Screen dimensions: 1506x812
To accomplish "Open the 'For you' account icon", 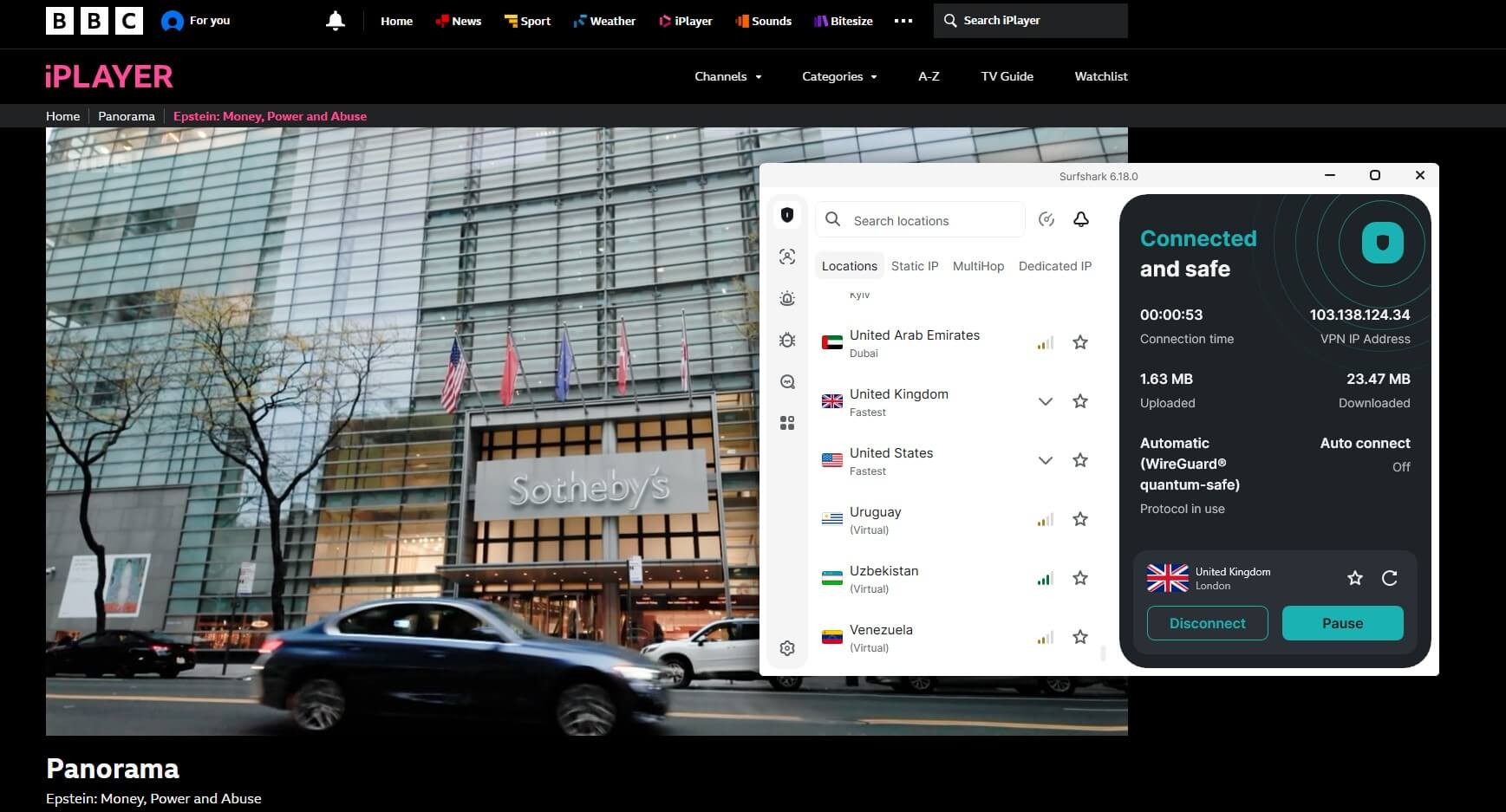I will [173, 21].
